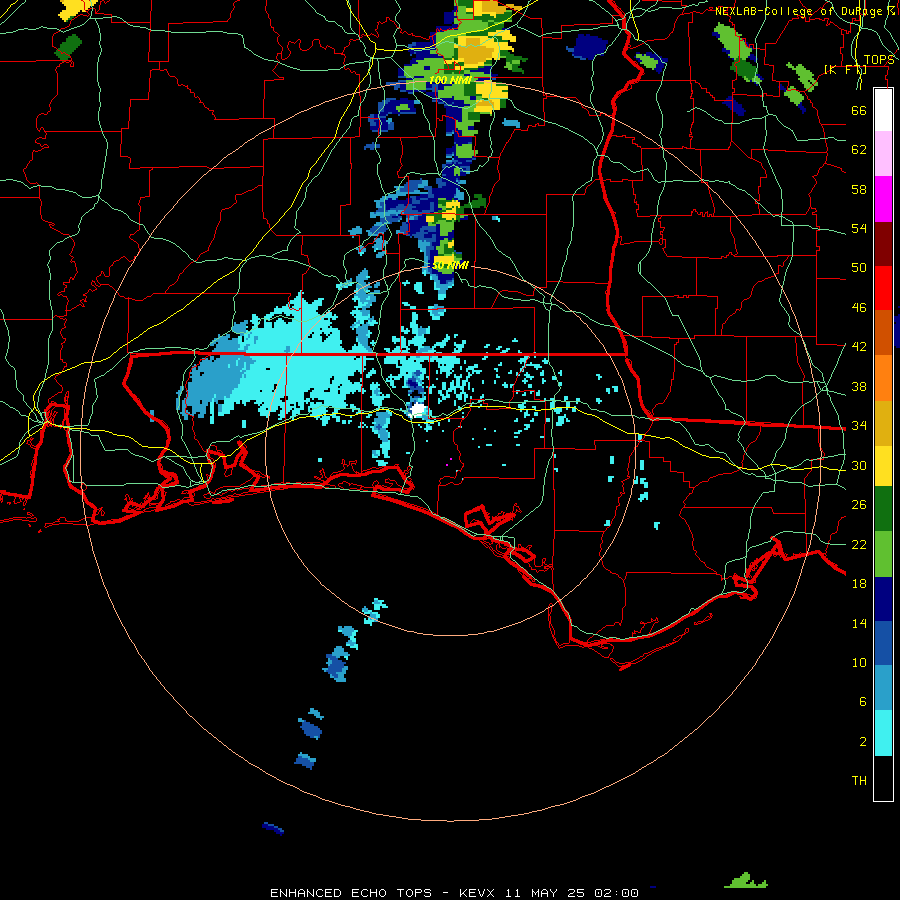
Task: Click the "66" legend value
Action: [859, 110]
